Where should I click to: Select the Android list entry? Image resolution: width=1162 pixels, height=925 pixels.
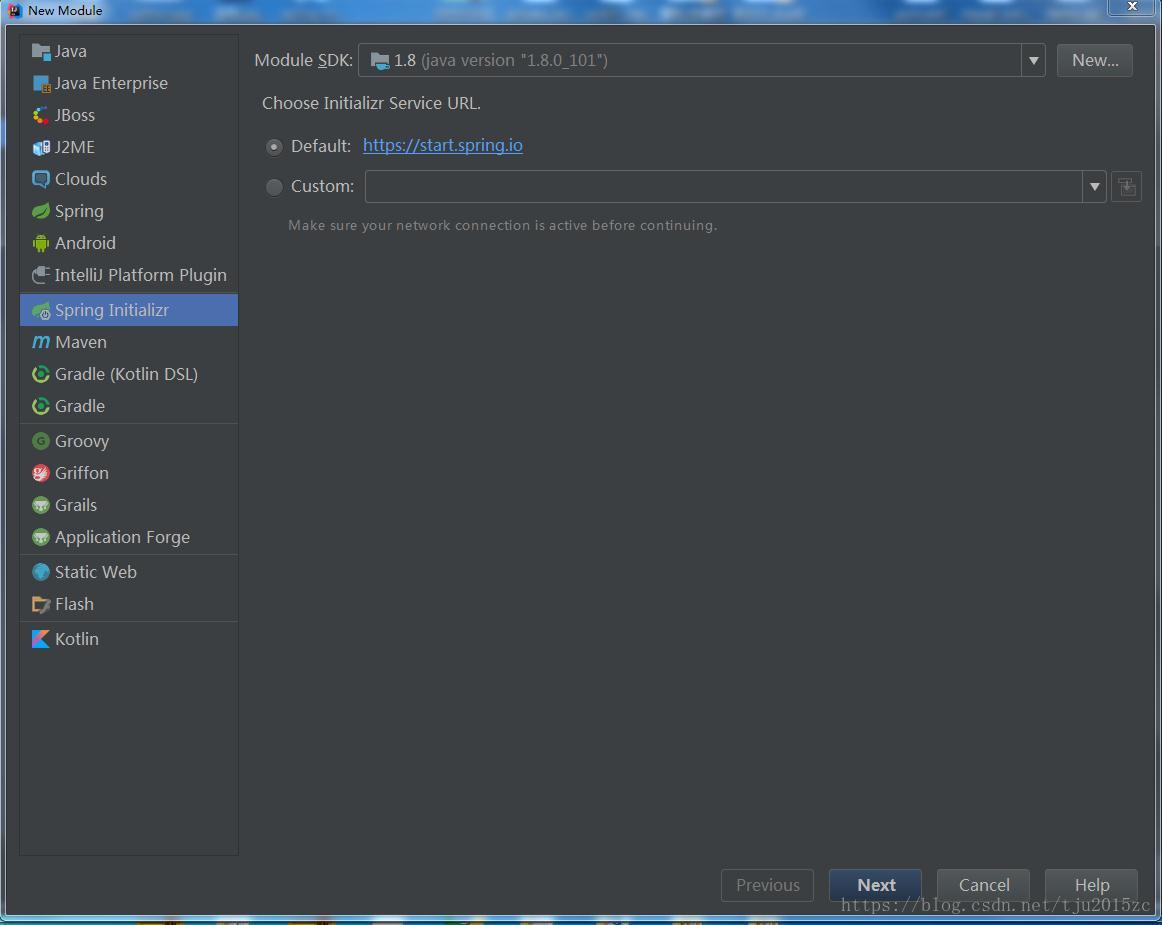(129, 243)
